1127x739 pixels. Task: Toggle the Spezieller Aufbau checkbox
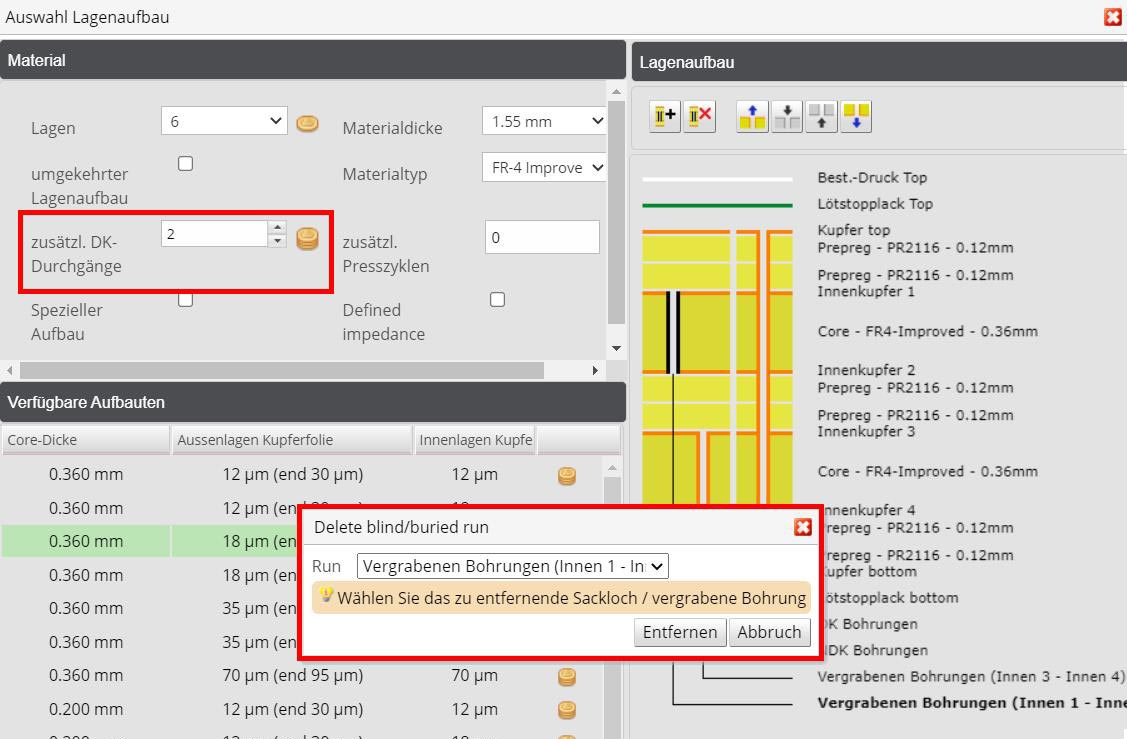pos(185,299)
